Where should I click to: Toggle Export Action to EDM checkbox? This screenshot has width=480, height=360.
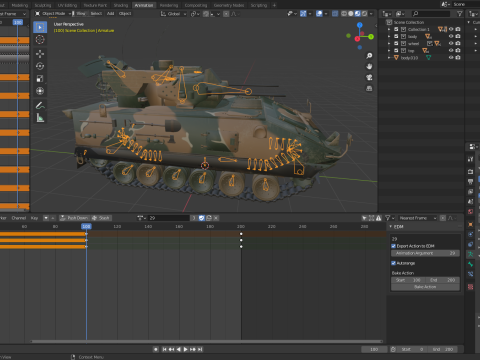tap(393, 246)
